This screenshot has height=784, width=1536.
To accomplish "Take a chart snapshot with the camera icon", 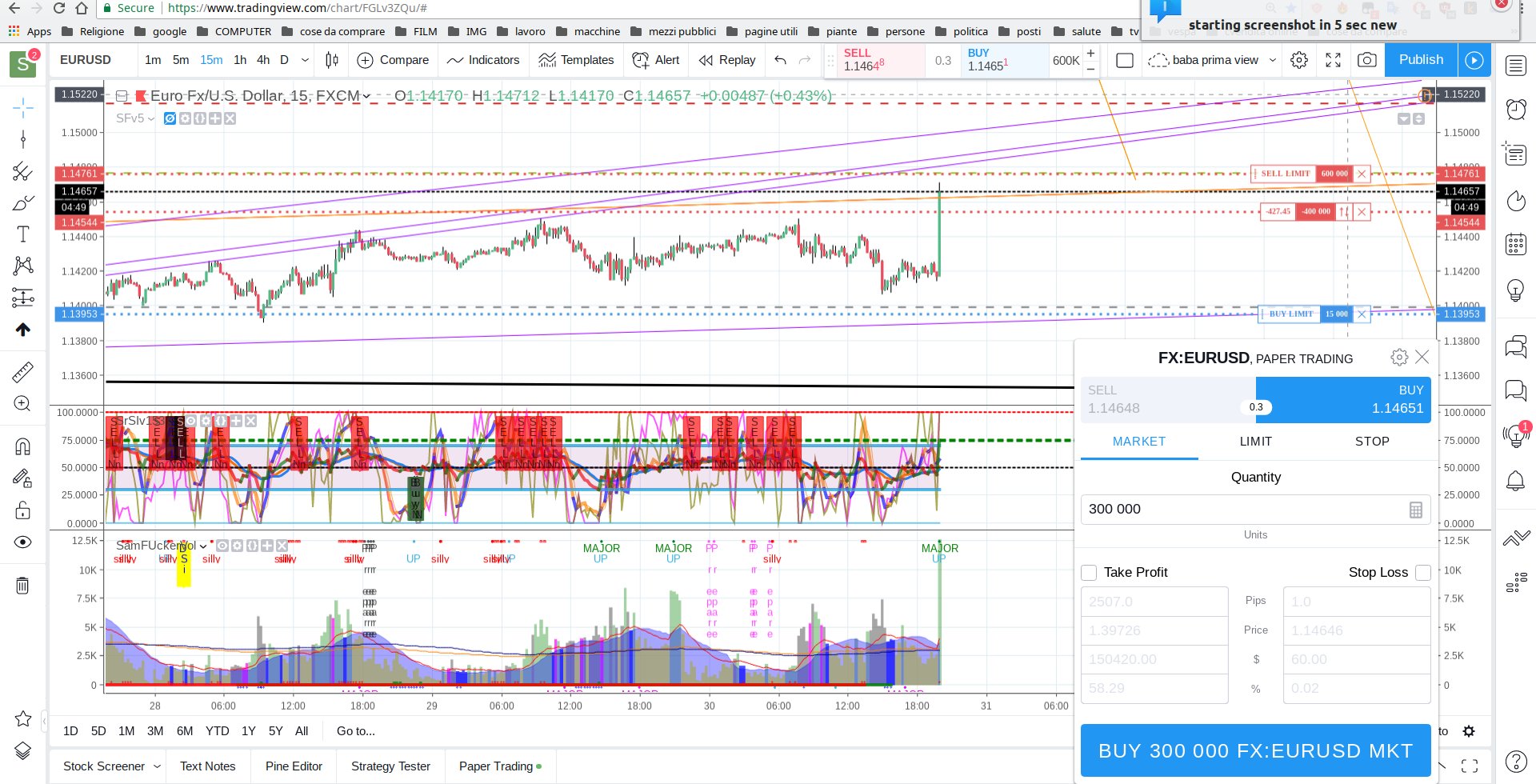I will click(x=1367, y=60).
